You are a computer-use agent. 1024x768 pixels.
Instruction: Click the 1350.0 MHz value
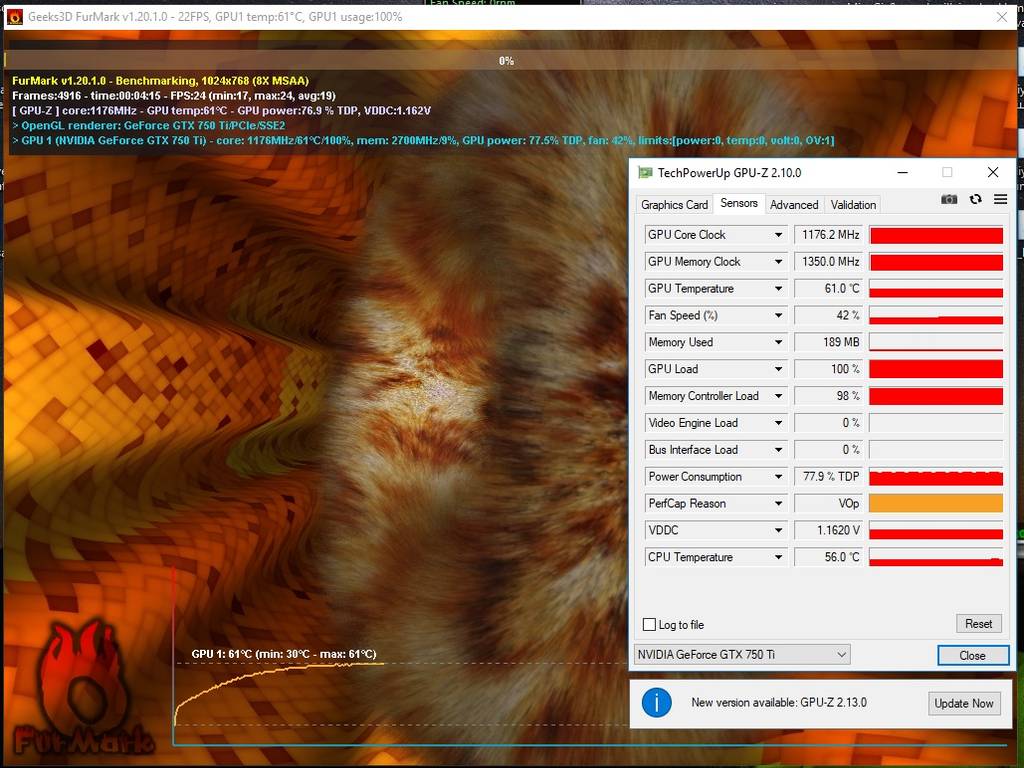tap(828, 262)
